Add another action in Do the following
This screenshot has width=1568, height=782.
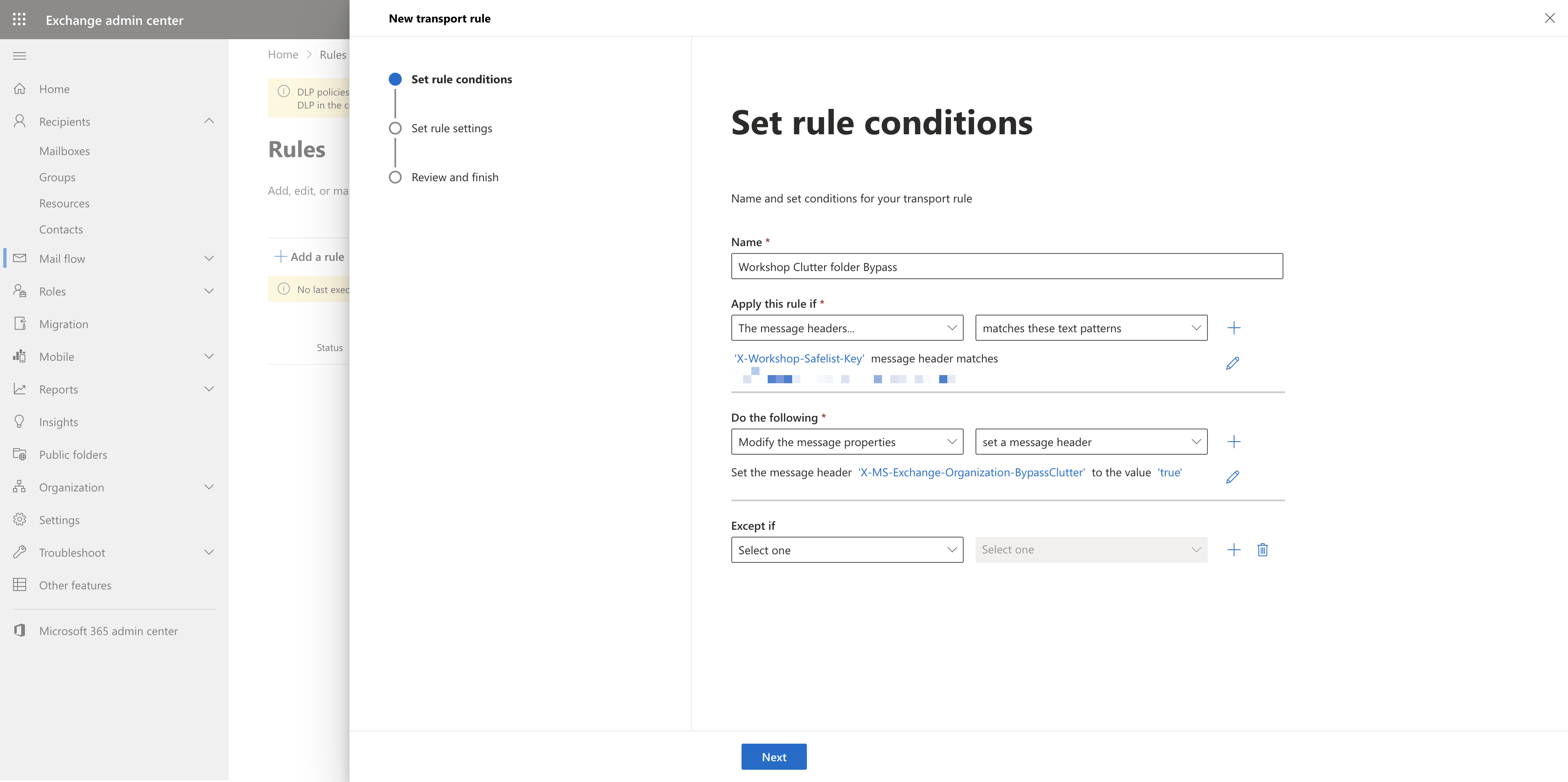click(x=1233, y=442)
